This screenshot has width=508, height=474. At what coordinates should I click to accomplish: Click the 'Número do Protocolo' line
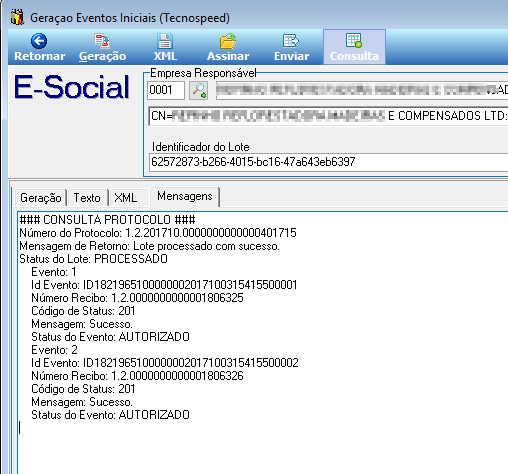click(158, 233)
